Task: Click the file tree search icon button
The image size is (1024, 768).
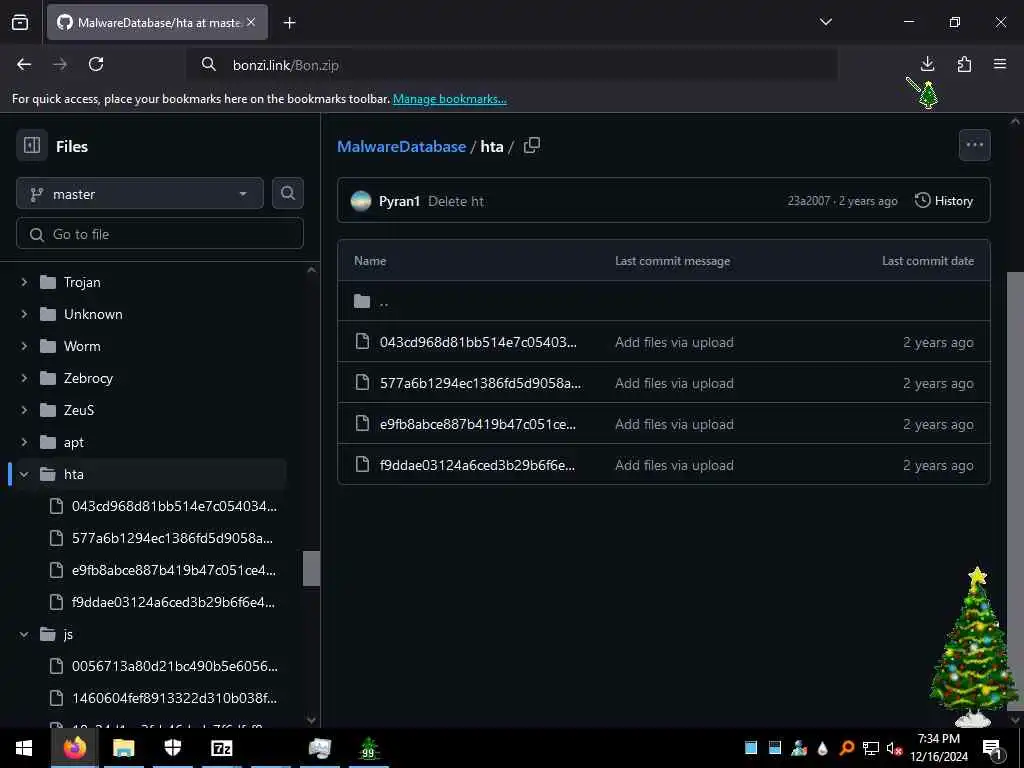Action: point(287,193)
